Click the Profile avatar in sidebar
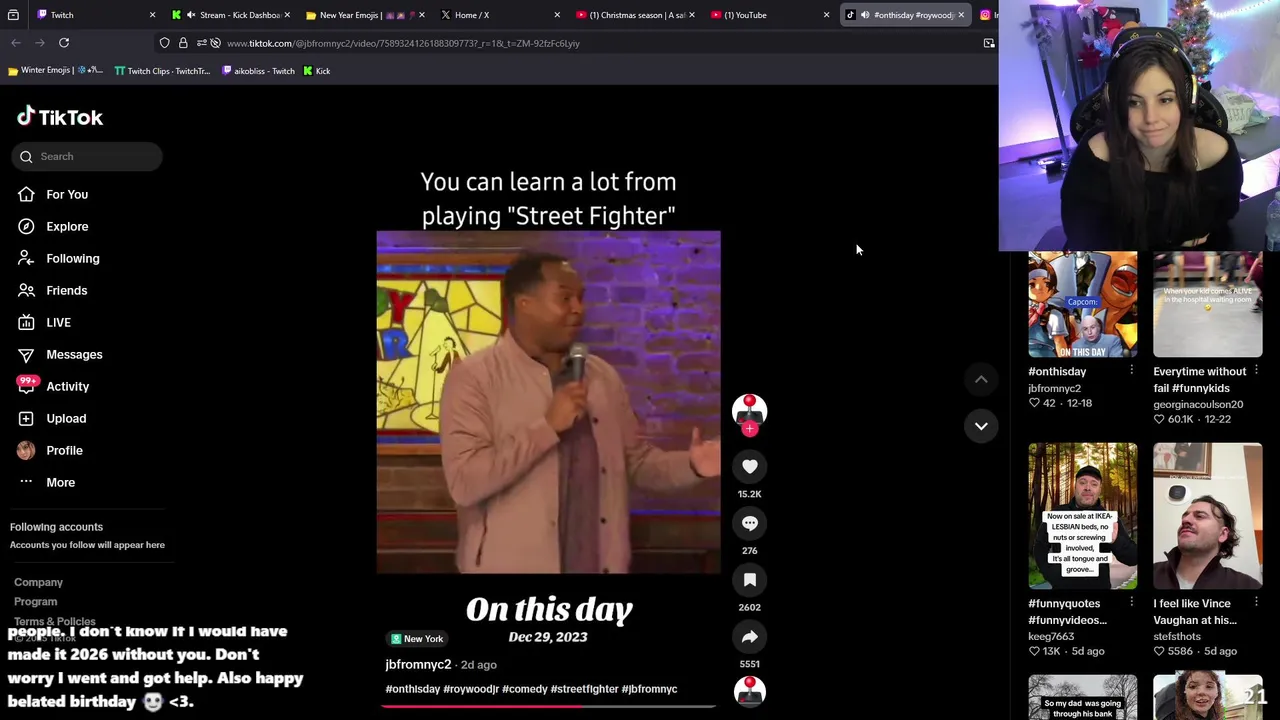The height and width of the screenshot is (720, 1280). click(x=26, y=450)
